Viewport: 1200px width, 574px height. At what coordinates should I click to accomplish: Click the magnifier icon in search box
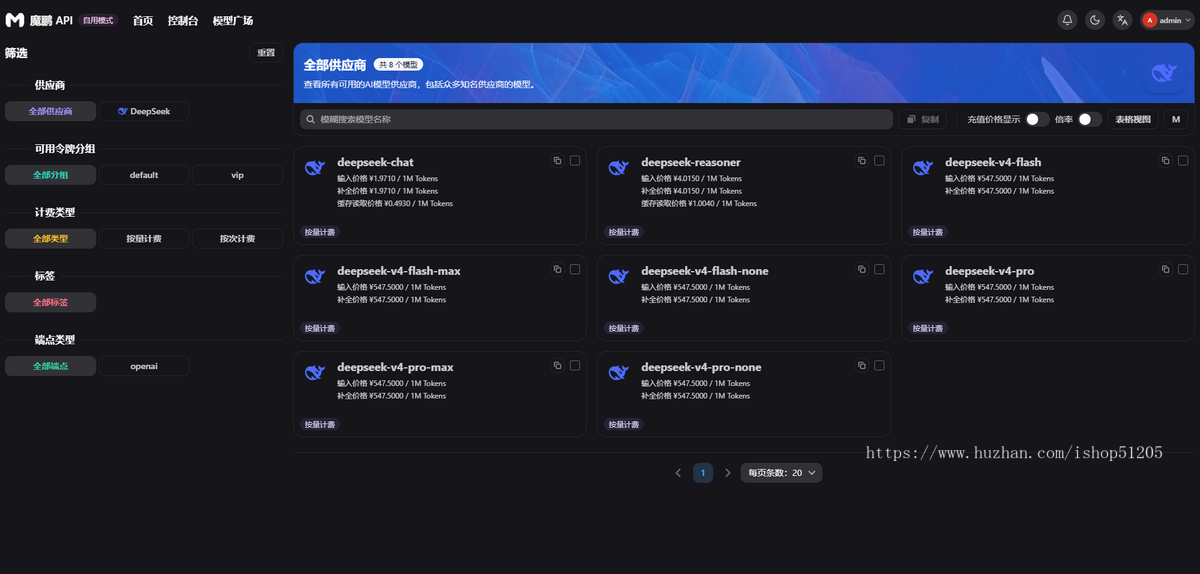click(x=311, y=119)
